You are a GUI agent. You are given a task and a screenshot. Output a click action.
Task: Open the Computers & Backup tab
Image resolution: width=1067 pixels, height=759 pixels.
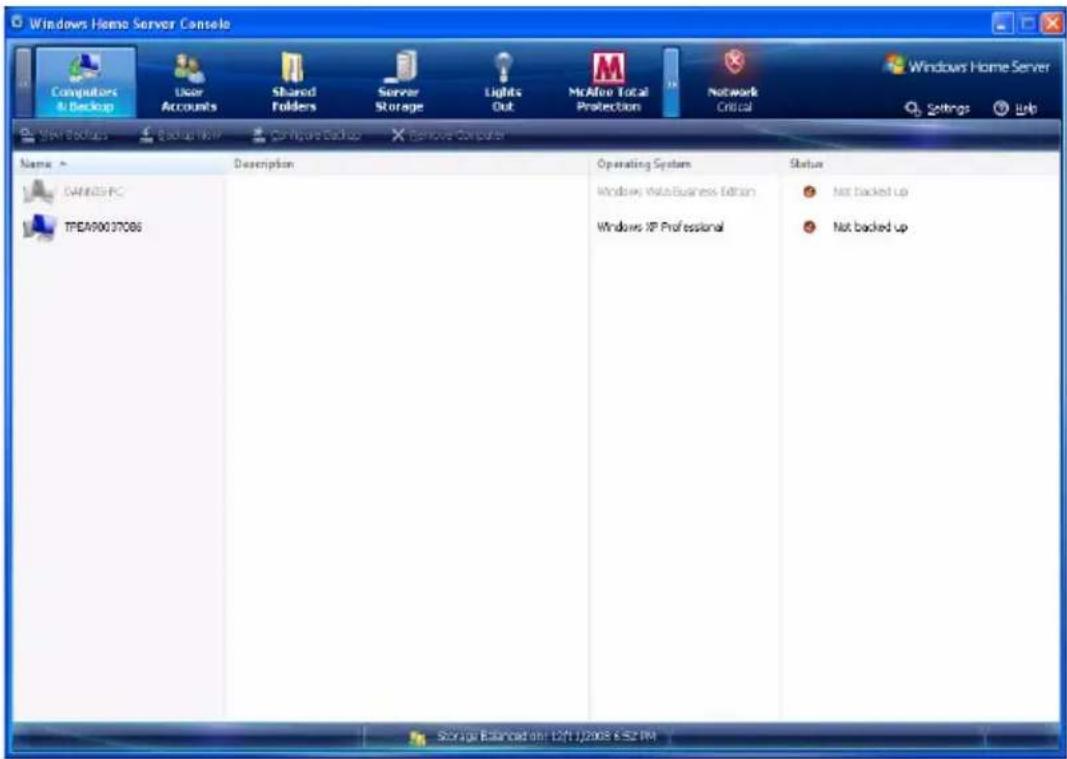[85, 82]
